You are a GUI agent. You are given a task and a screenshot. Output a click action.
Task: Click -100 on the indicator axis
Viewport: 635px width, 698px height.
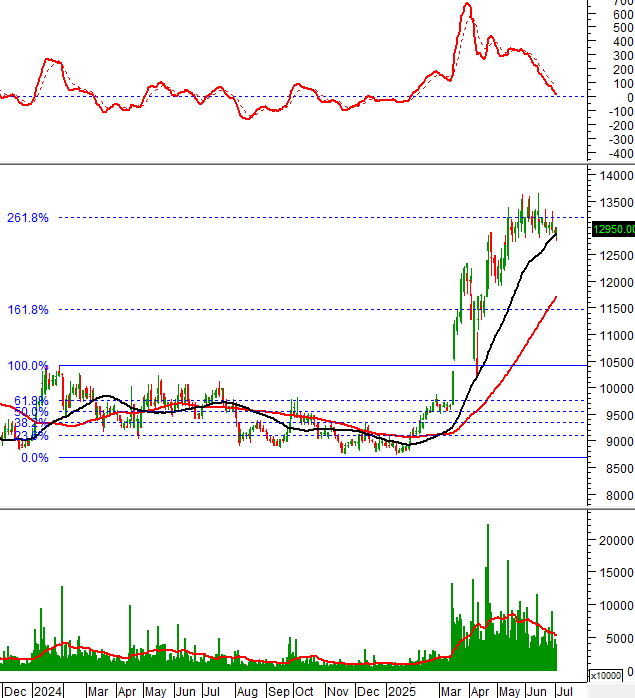point(621,112)
